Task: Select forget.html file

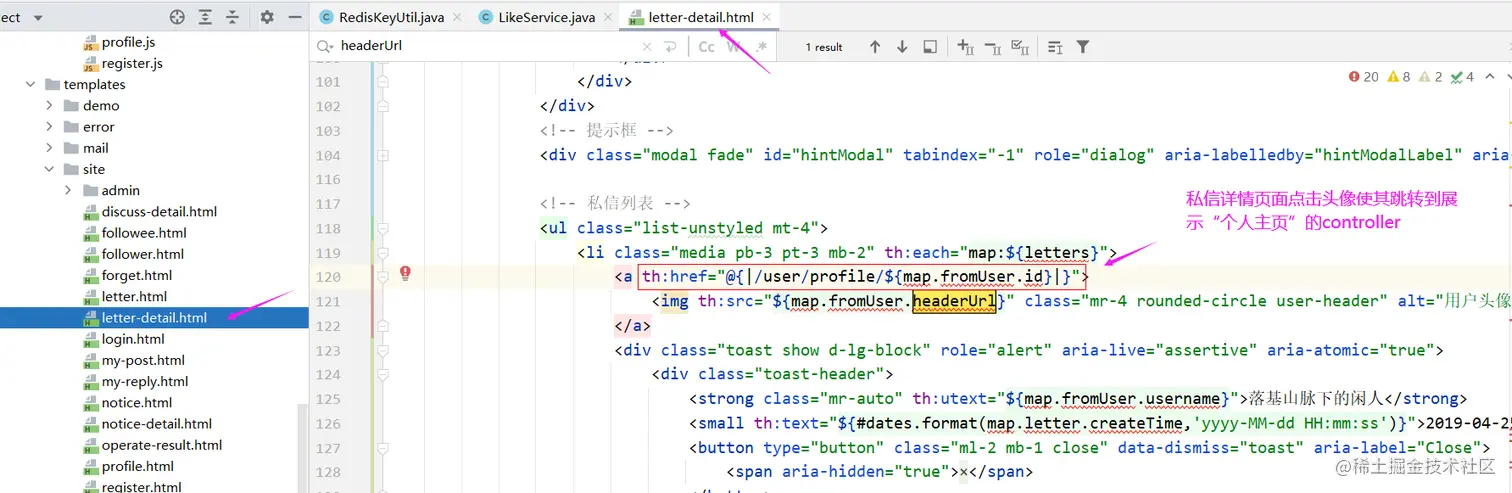Action: click(137, 275)
